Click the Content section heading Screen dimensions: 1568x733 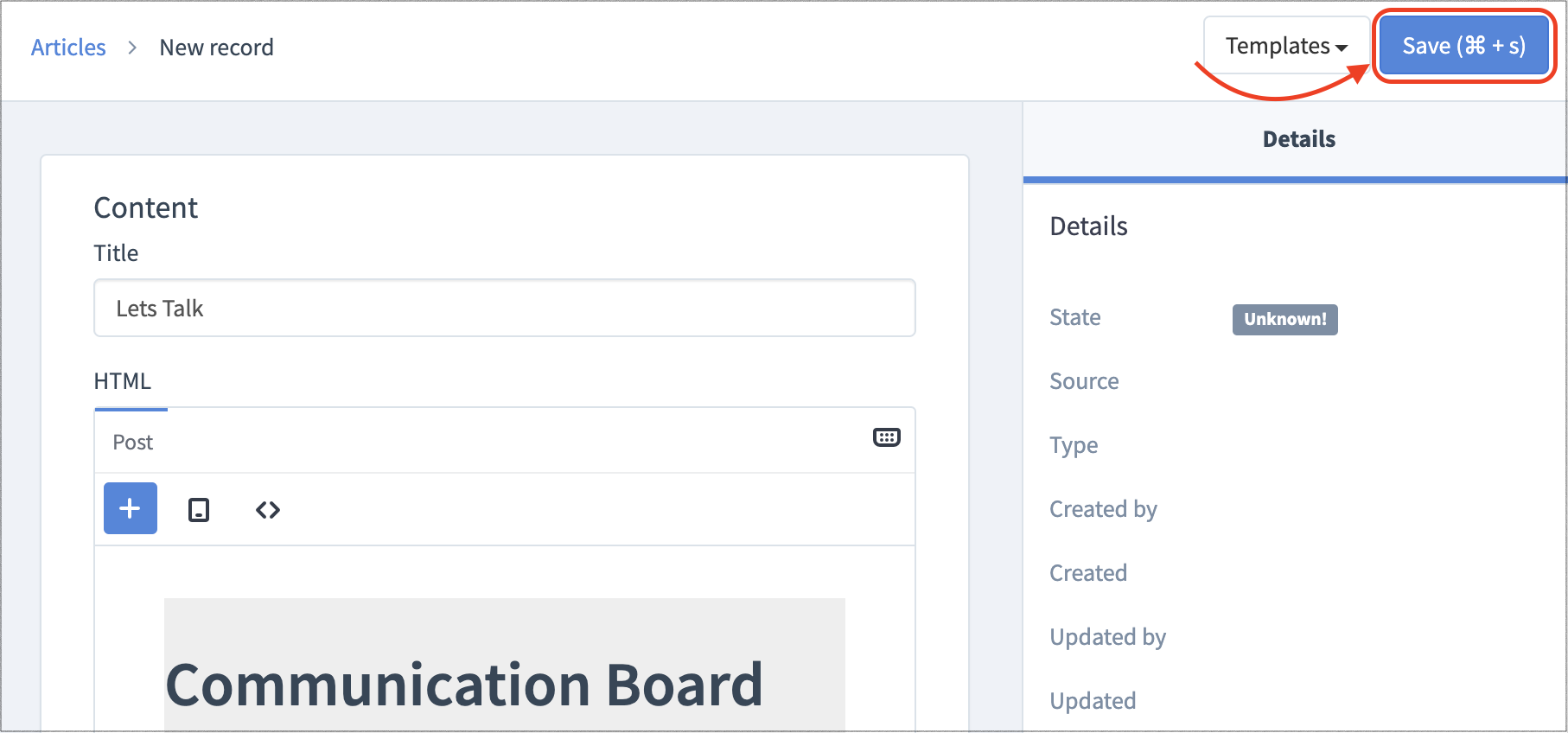(x=145, y=207)
